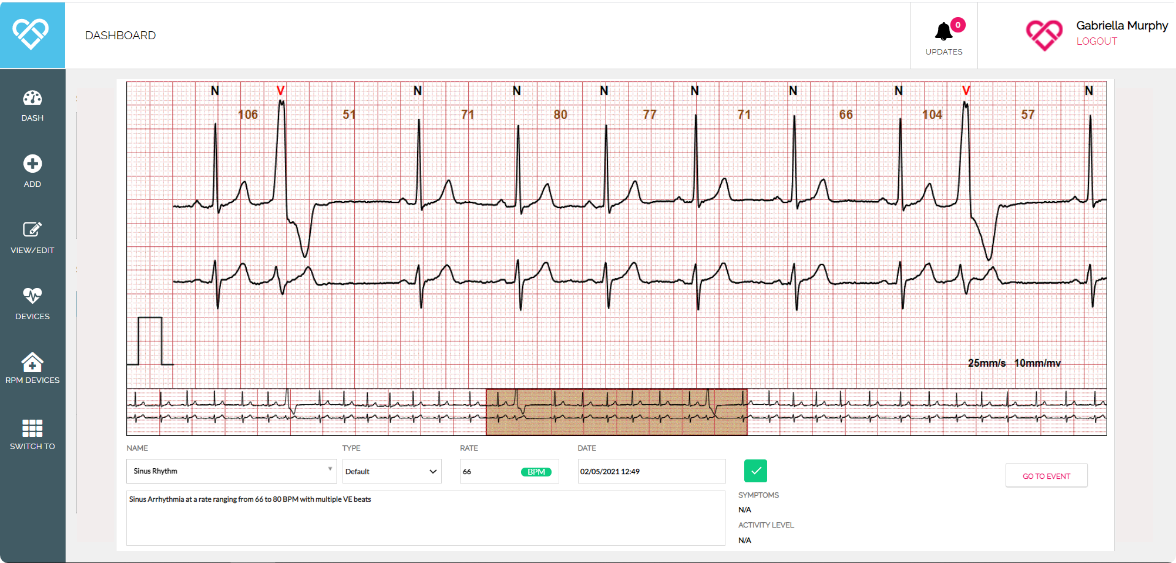The height and width of the screenshot is (563, 1176).
Task: Expand the Name dropdown showing Sinus Rhythm
Action: coord(231,470)
